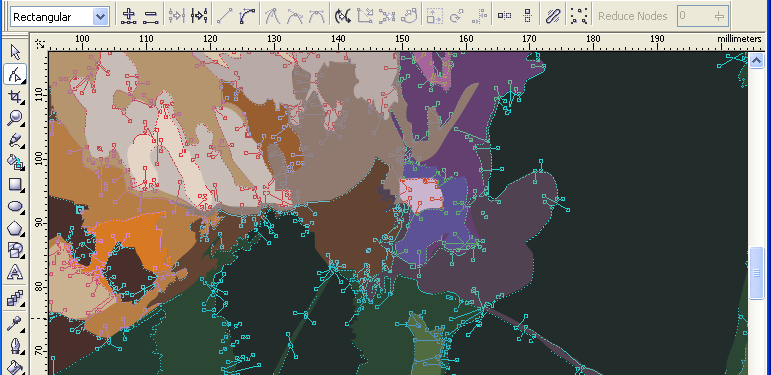Screen dimensions: 771x375
Task: Select the Ellipse tool
Action: tap(15, 207)
